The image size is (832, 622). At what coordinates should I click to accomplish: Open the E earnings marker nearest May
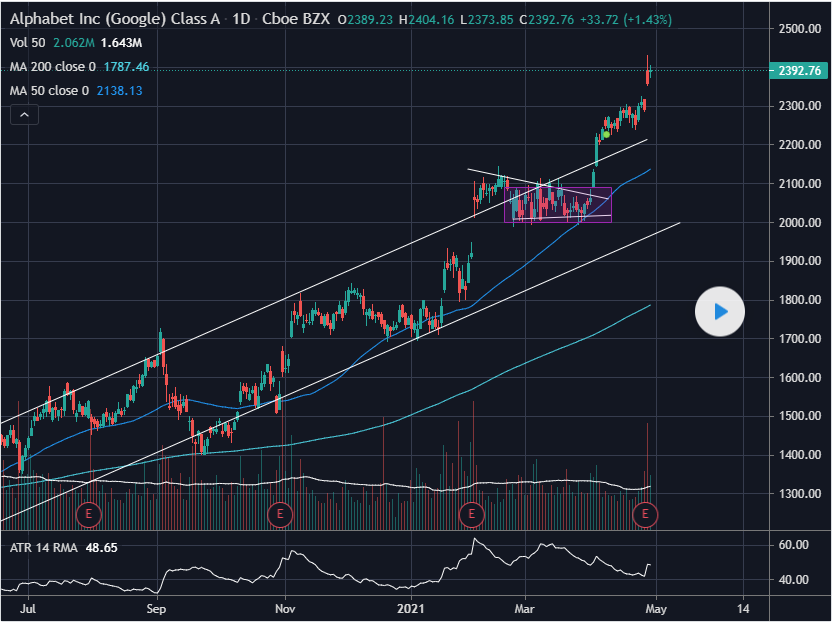(x=646, y=514)
